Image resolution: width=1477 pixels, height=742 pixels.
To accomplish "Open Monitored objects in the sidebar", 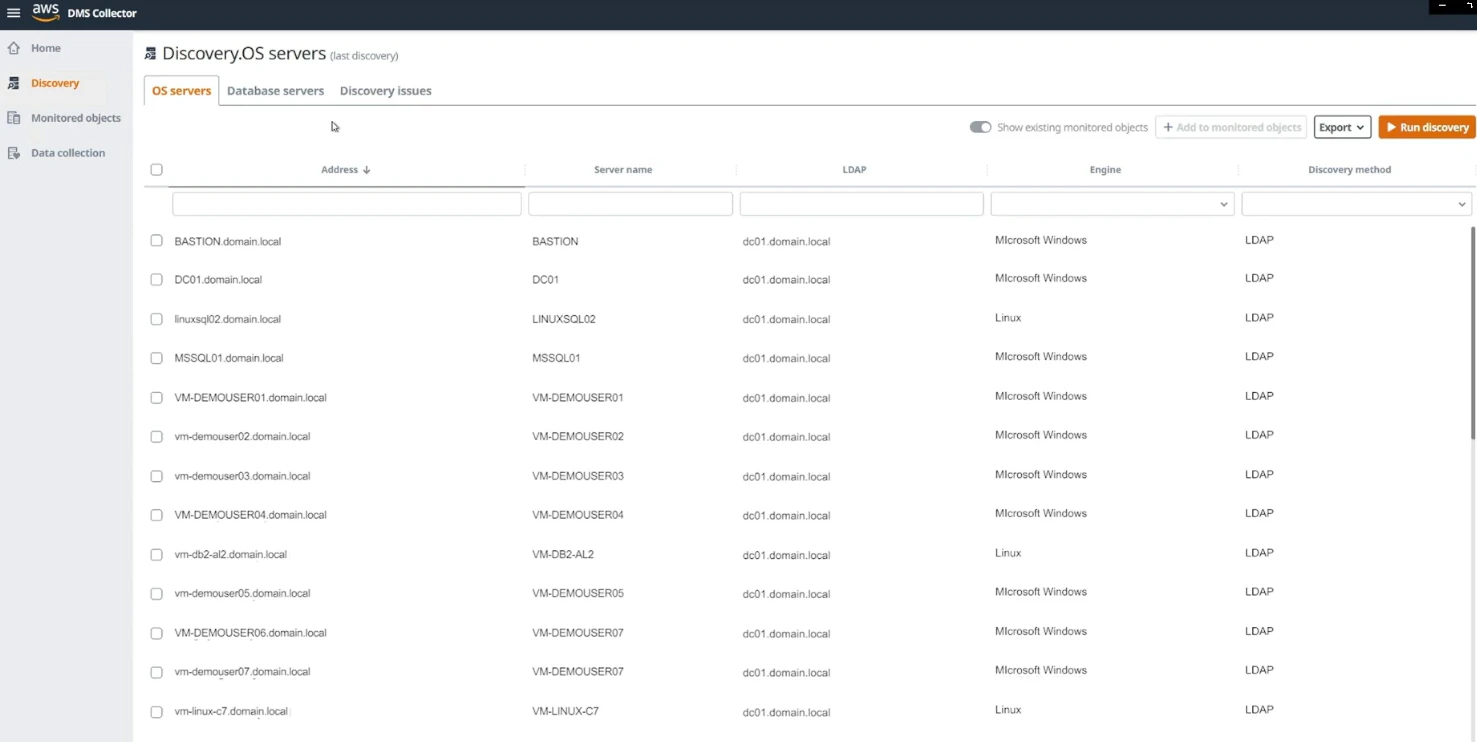I will click(75, 118).
